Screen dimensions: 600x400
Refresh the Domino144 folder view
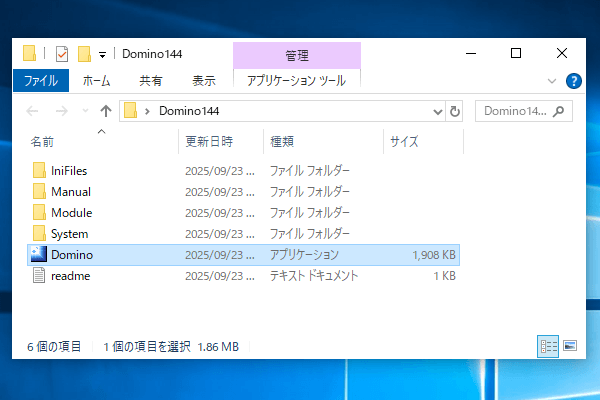click(456, 111)
